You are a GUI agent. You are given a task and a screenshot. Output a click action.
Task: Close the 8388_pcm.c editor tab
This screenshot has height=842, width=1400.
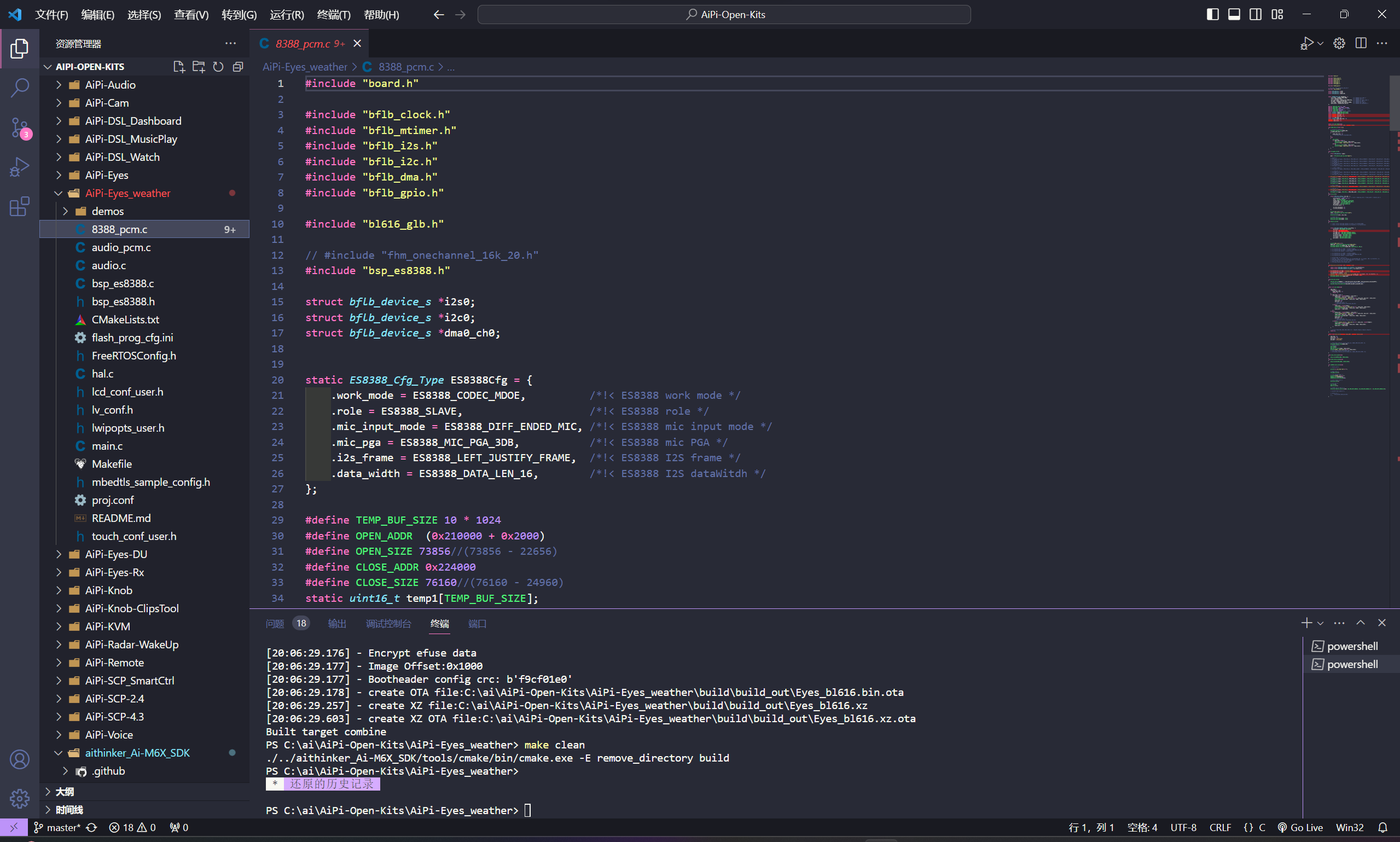(x=357, y=44)
